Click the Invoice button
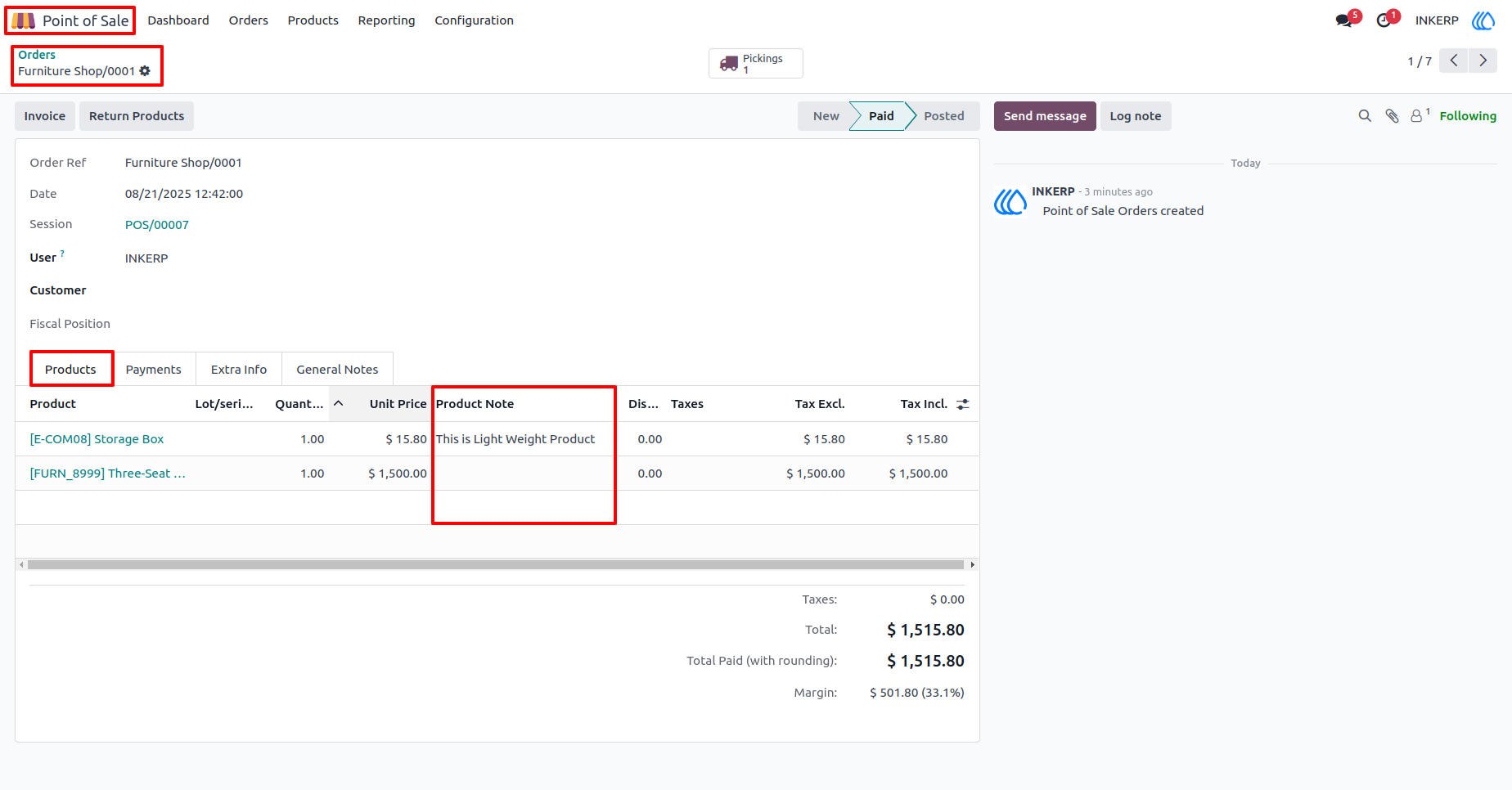 click(45, 116)
